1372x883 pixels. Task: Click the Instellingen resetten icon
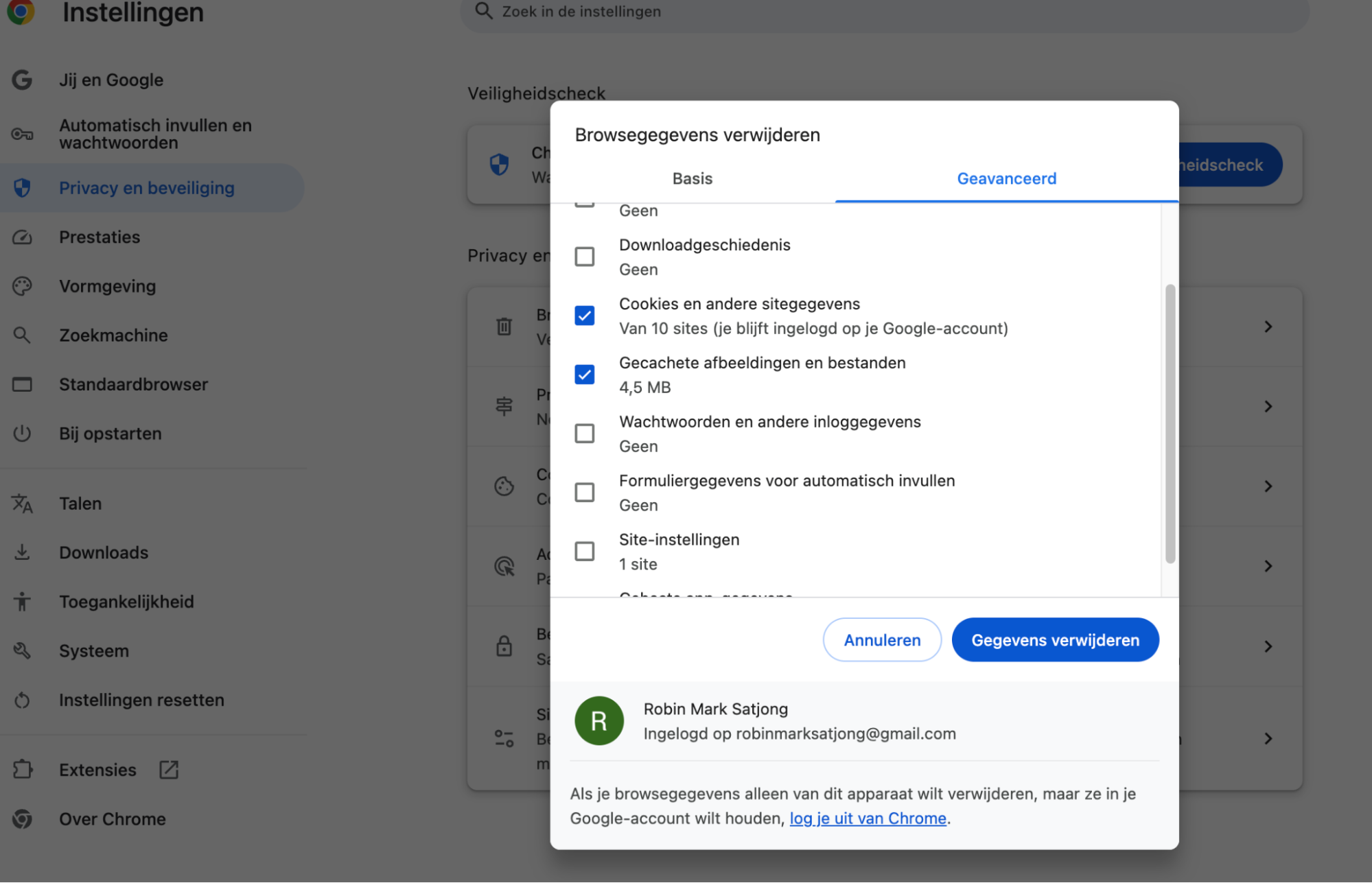(x=23, y=700)
